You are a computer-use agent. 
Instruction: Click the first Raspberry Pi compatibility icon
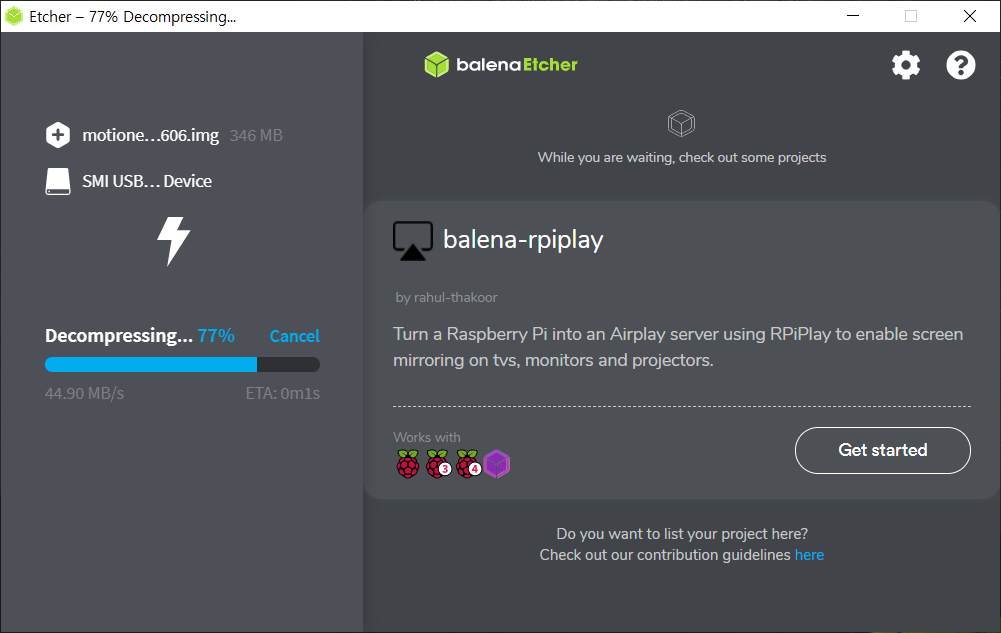click(408, 464)
